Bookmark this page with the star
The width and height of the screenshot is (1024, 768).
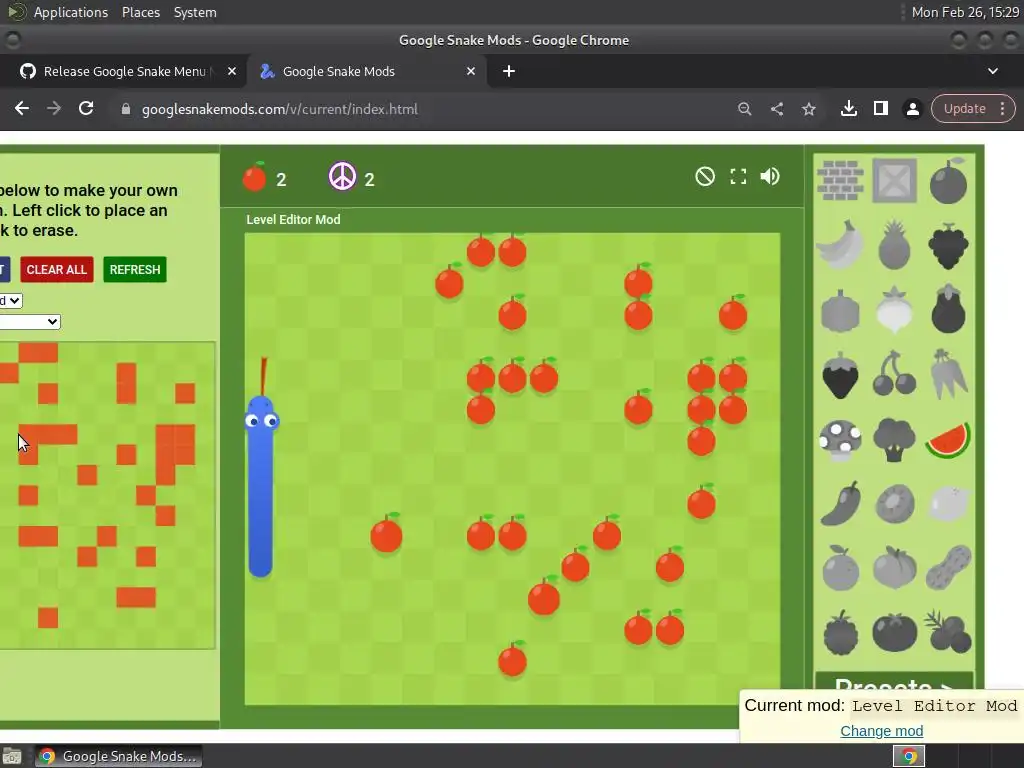pos(808,109)
